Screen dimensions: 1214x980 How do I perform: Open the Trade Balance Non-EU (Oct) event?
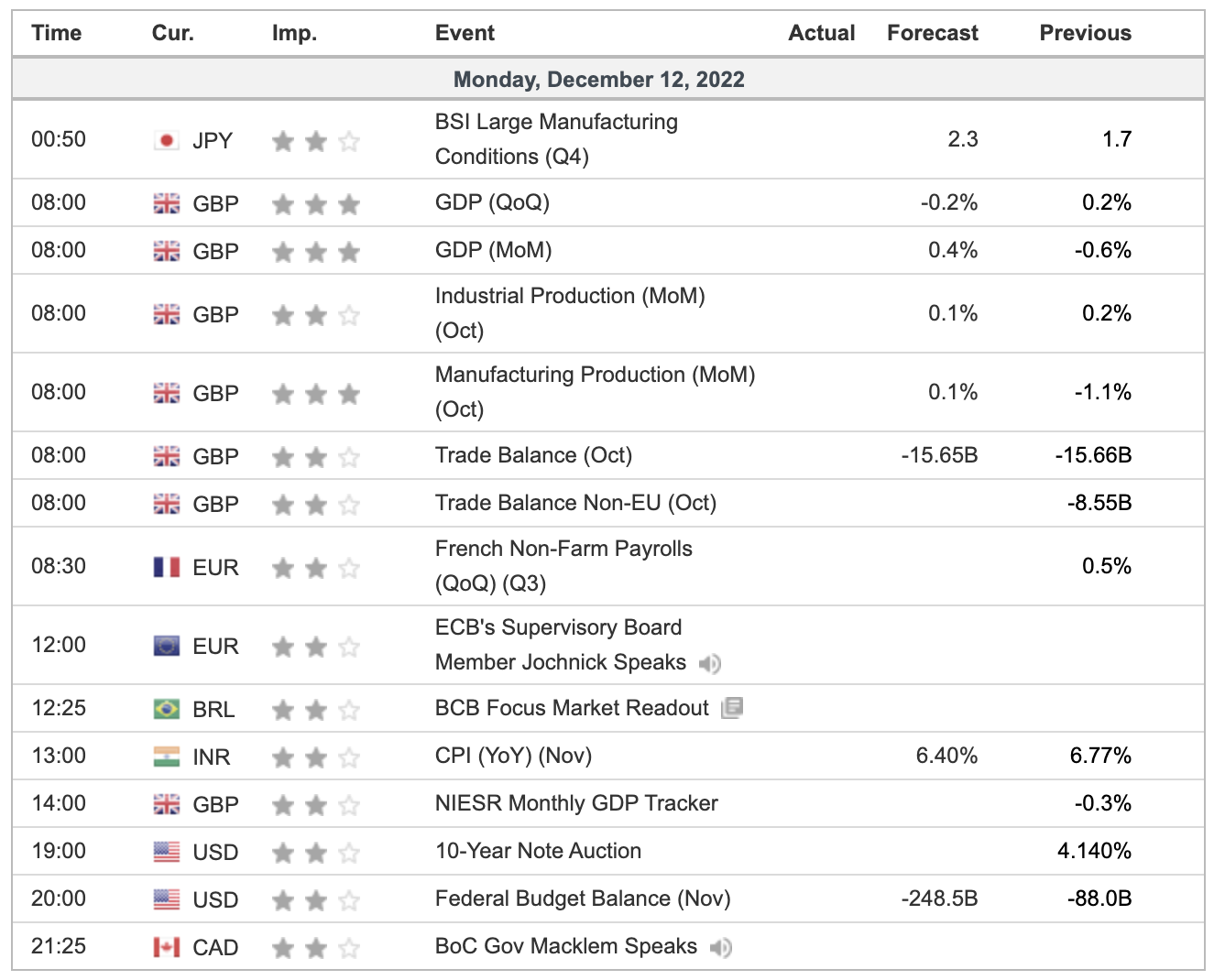tap(575, 503)
